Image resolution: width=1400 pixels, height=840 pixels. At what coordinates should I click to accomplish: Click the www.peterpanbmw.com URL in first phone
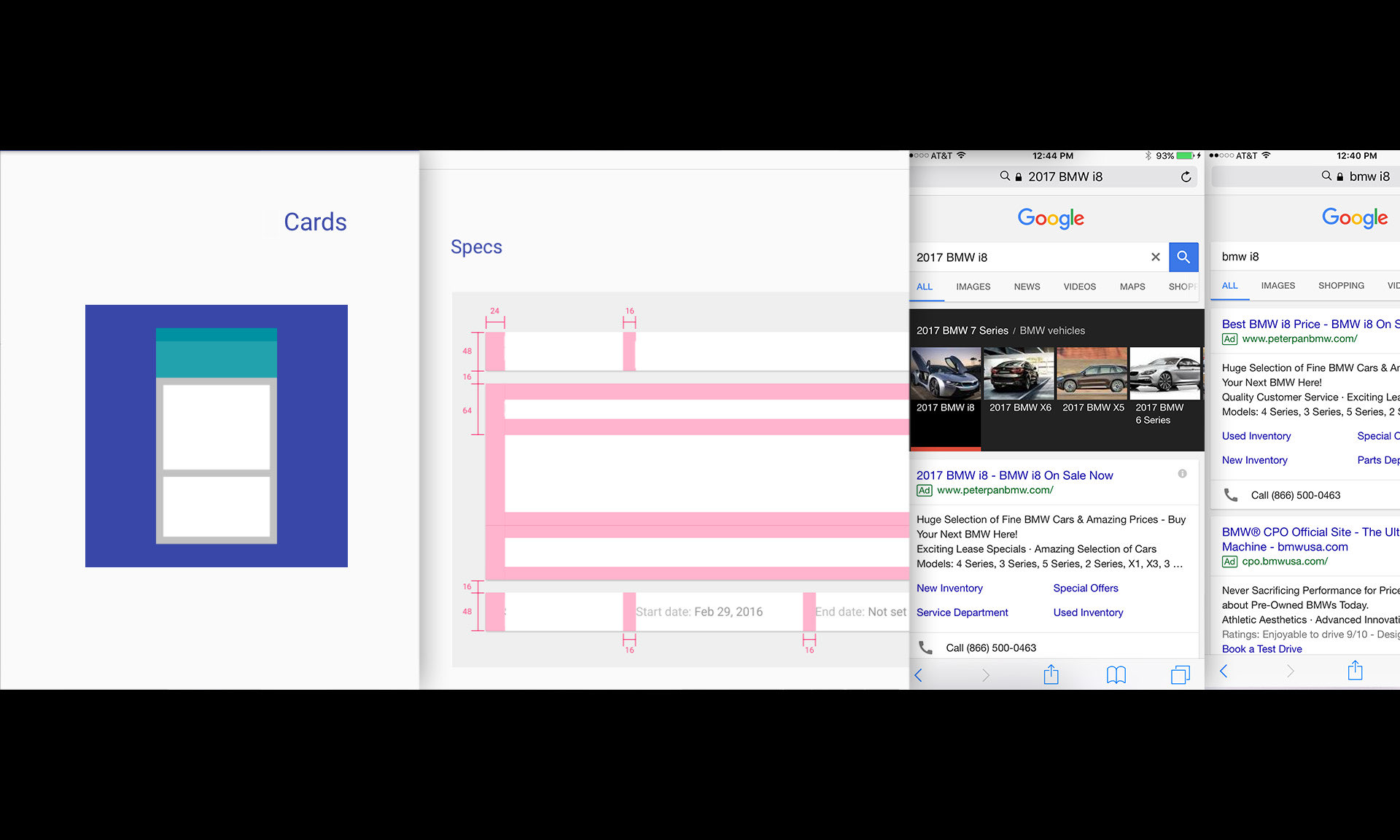995,490
